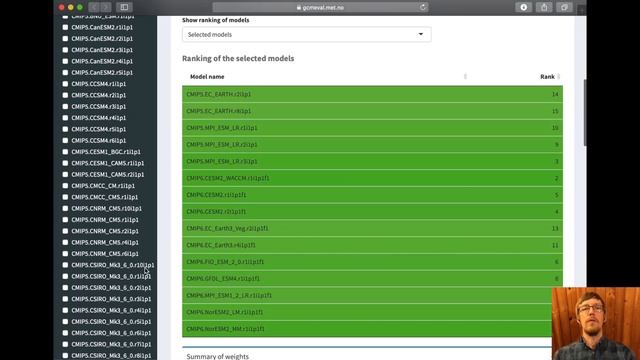Check the CMIP5.CMCC_CMS.r1i1p1 checkbox
Image resolution: width=640 pixels, height=360 pixels.
[x=65, y=197]
